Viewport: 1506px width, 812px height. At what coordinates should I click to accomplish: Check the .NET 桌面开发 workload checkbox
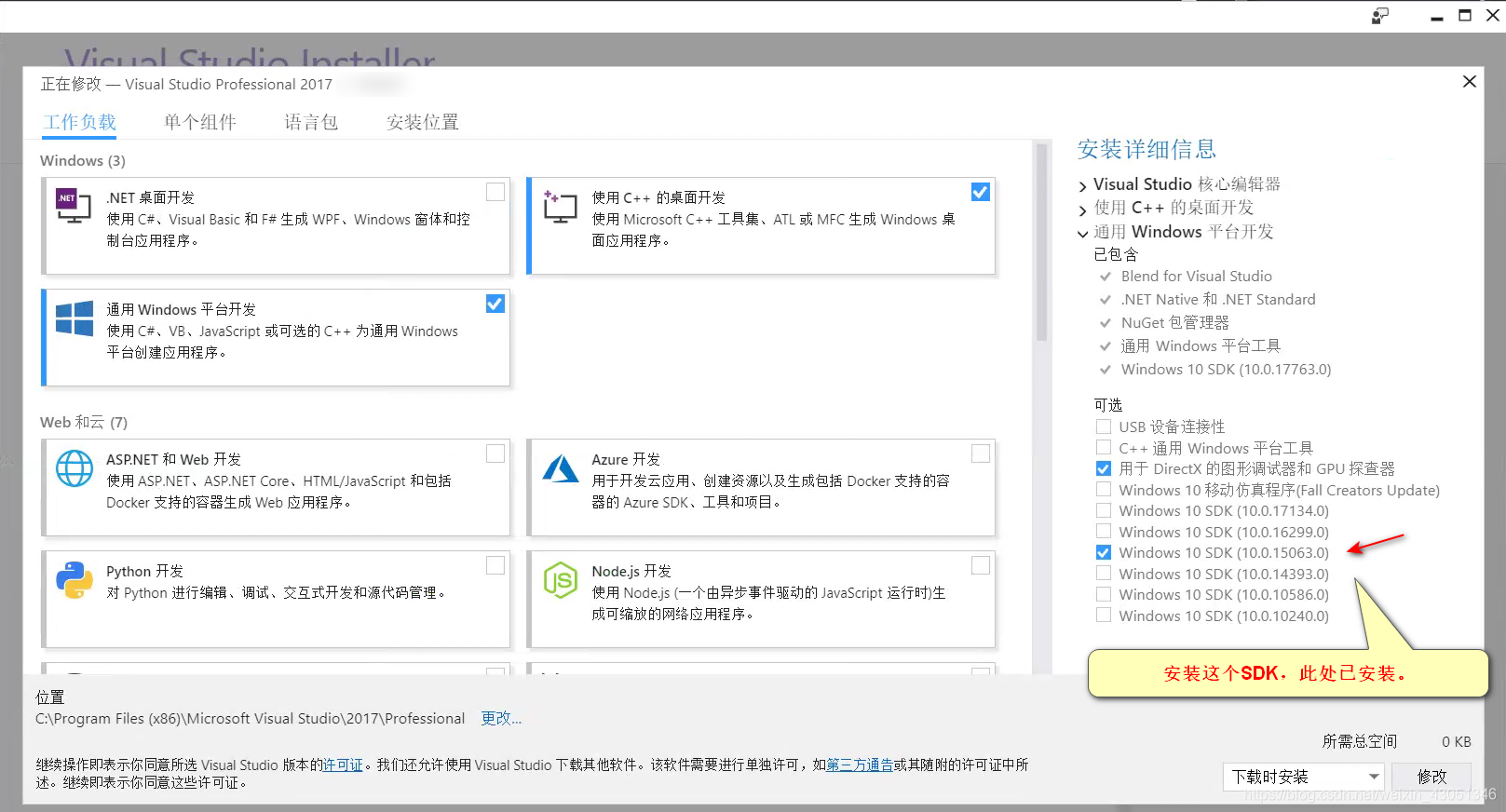coord(495,192)
